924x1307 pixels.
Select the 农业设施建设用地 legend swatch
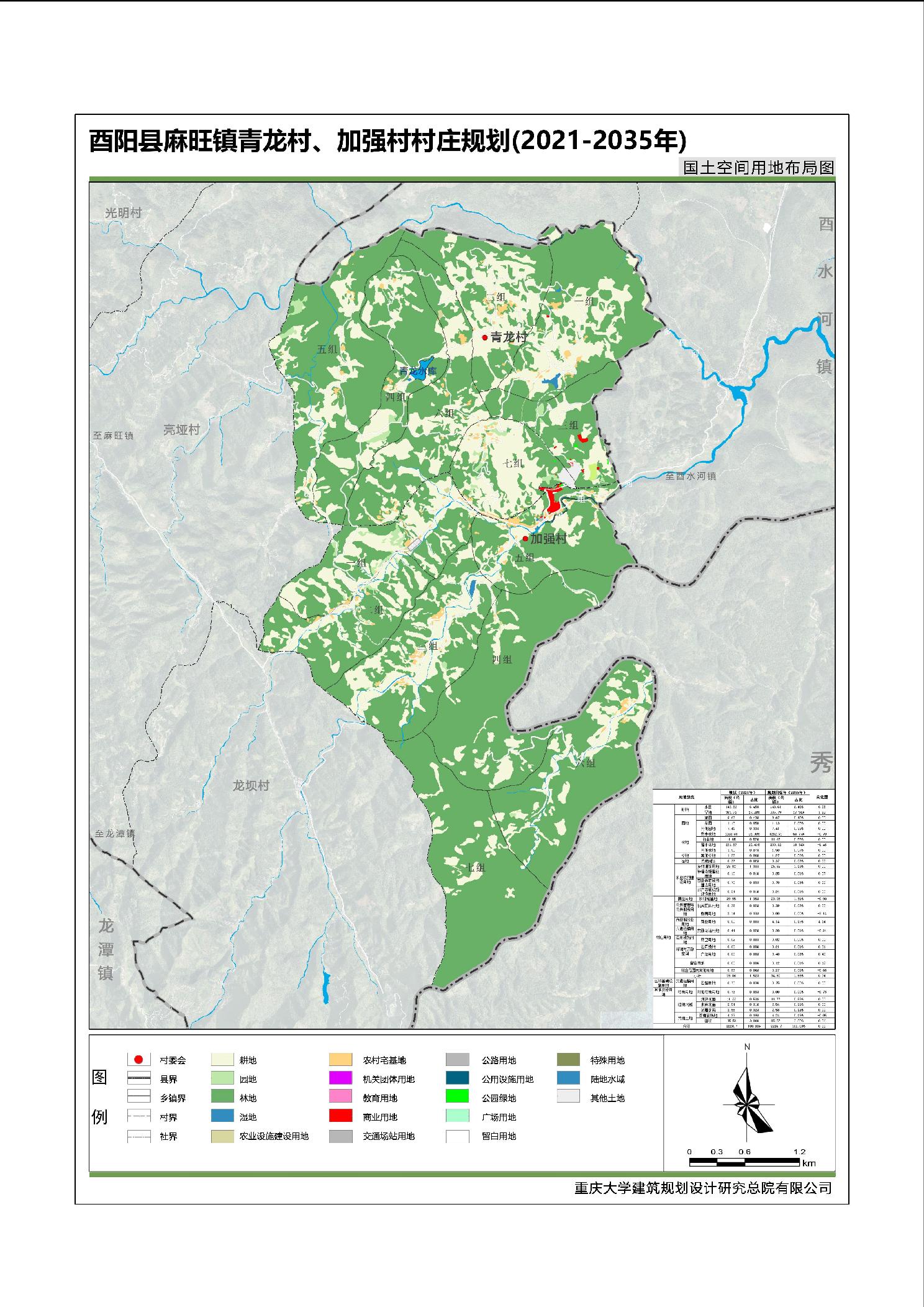tap(223, 1136)
